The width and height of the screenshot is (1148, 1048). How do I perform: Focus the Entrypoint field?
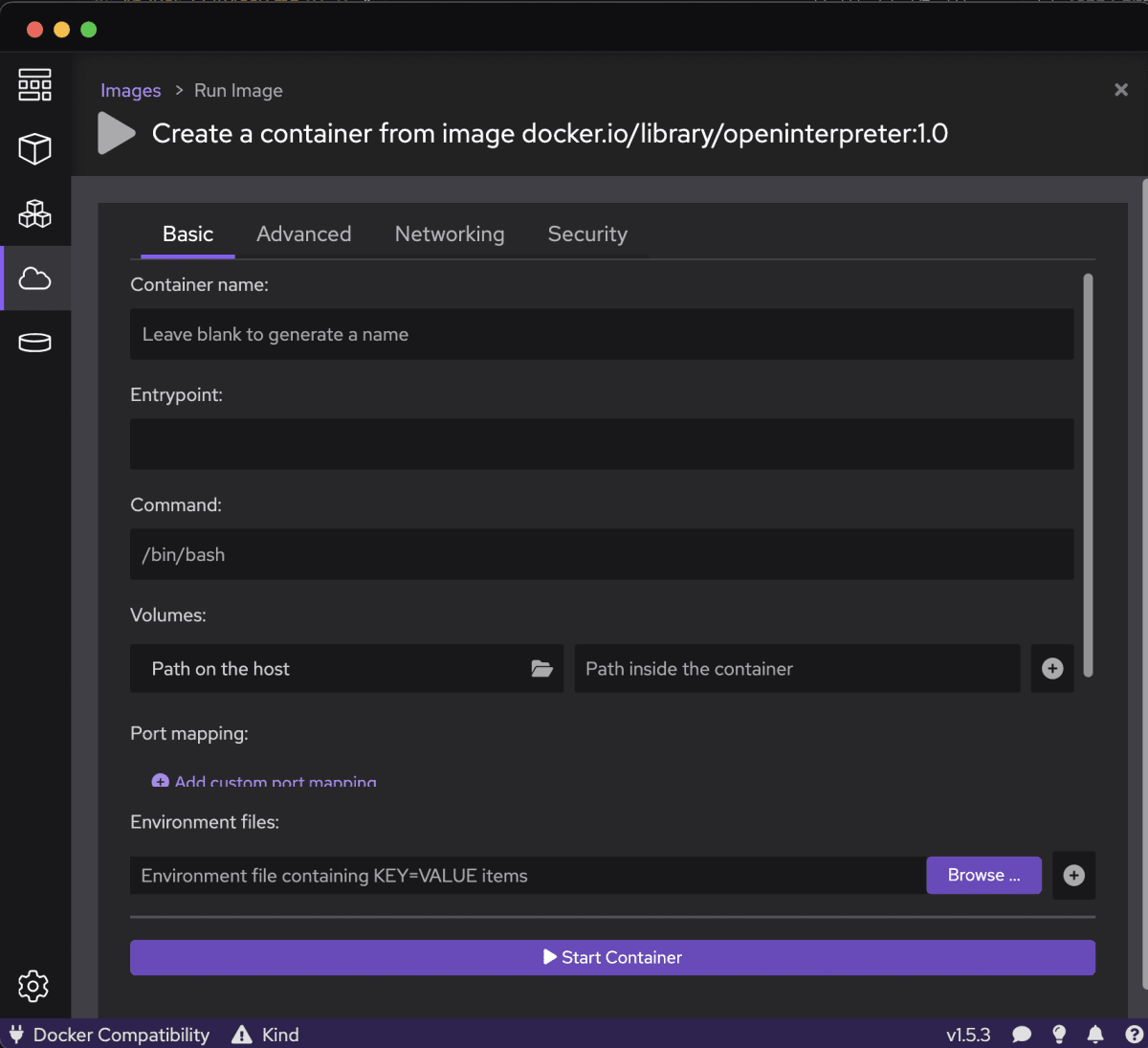(602, 444)
